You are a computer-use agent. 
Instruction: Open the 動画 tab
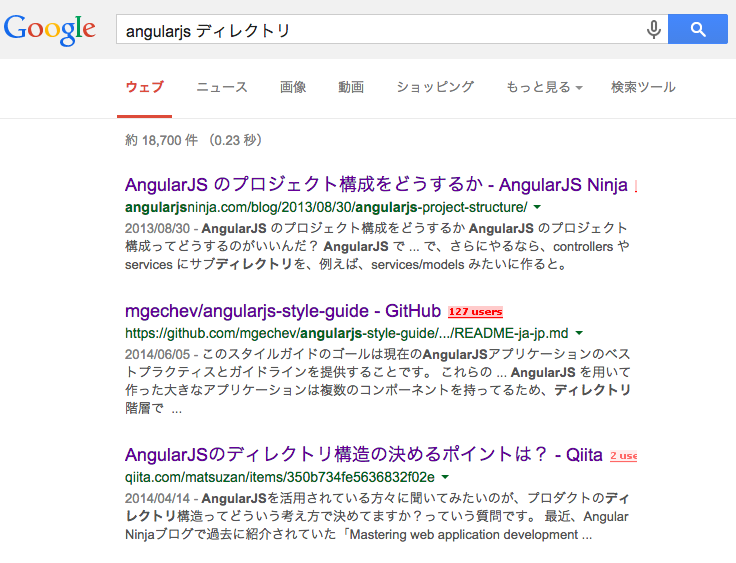351,87
